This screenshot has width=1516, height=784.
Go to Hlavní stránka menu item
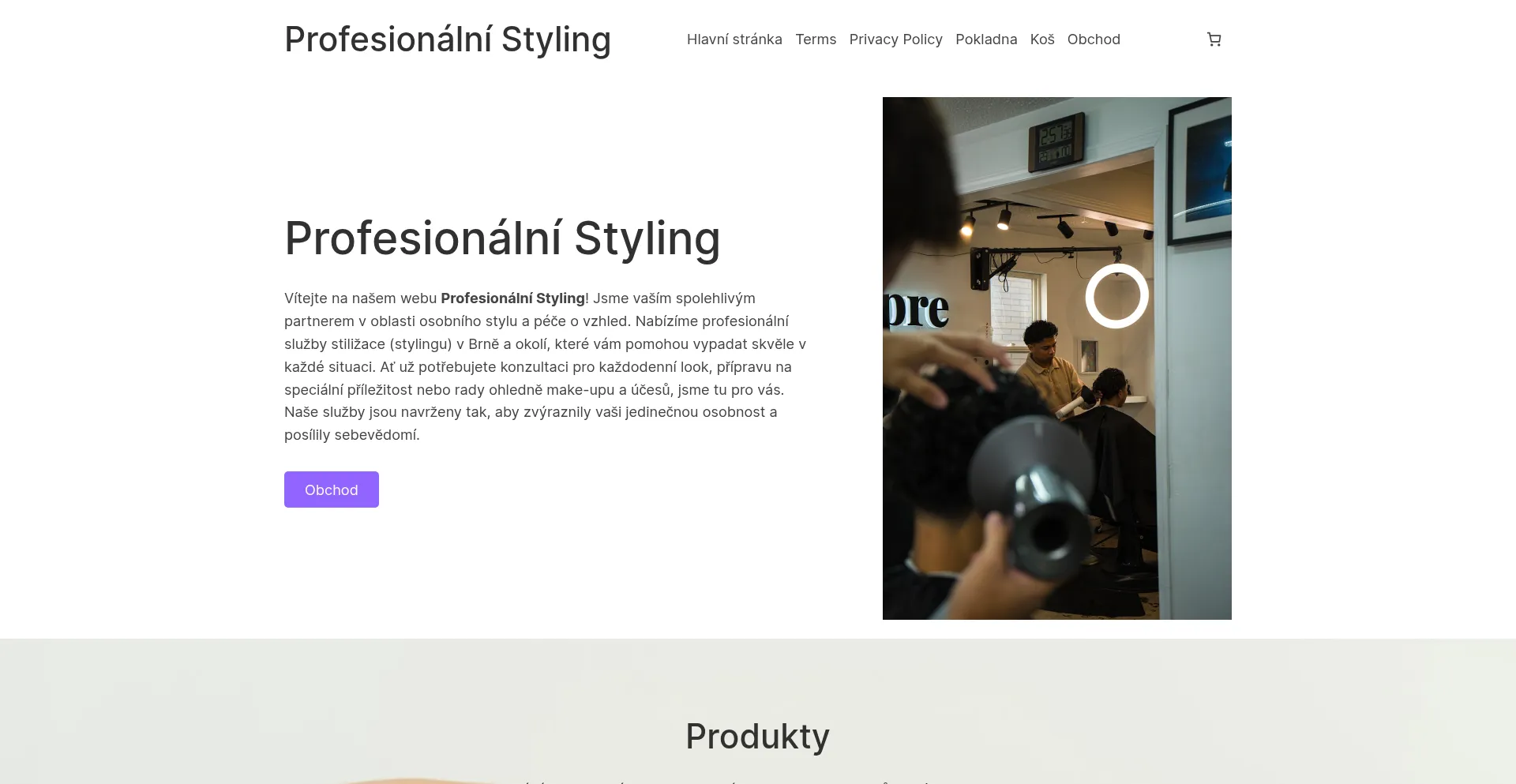tap(734, 39)
